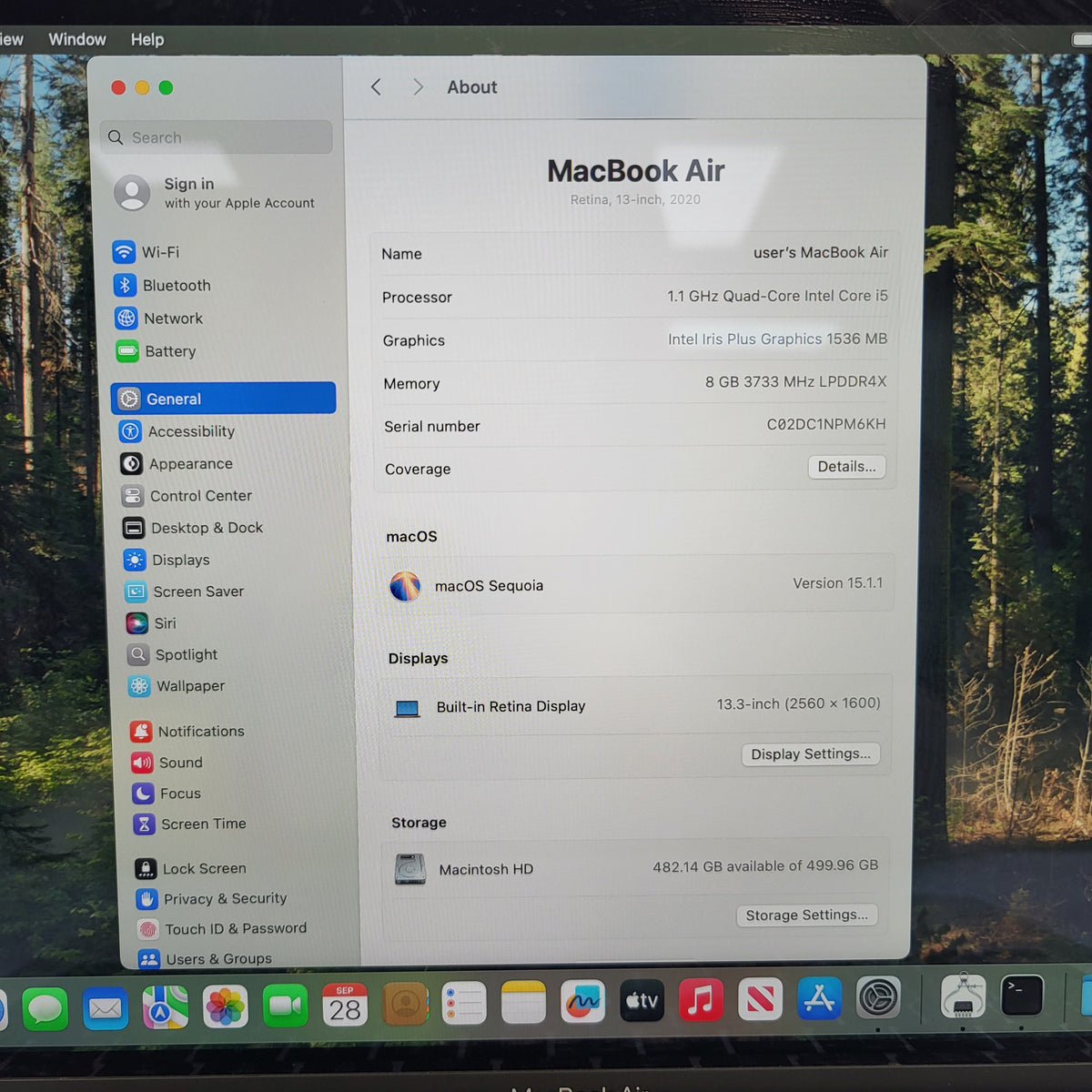
Task: Launch Apple TV from Dock
Action: [x=642, y=1001]
